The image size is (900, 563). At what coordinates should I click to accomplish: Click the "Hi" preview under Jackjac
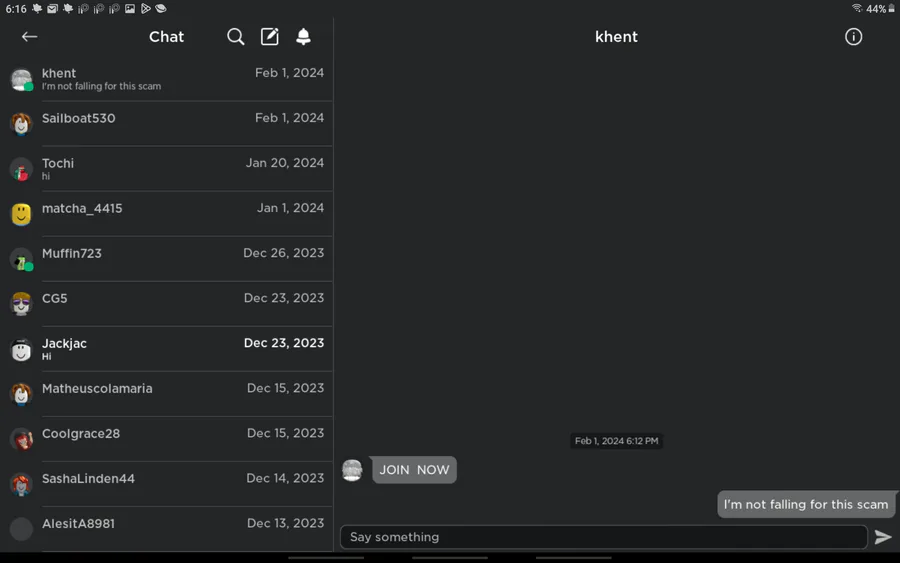46,356
